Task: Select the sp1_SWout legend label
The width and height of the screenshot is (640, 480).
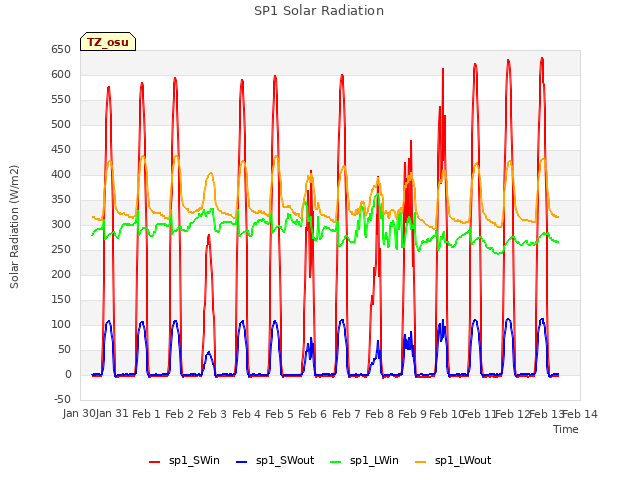Action: (285, 460)
